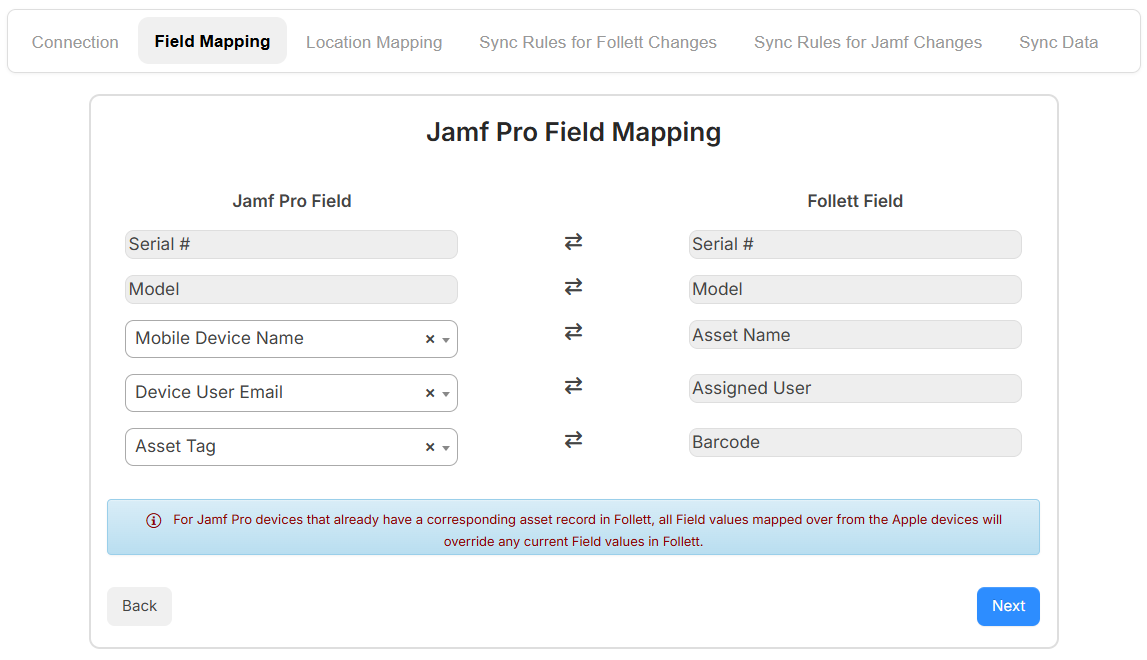Click the Jamf Pro Field column header
The width and height of the screenshot is (1147, 660).
[x=292, y=201]
